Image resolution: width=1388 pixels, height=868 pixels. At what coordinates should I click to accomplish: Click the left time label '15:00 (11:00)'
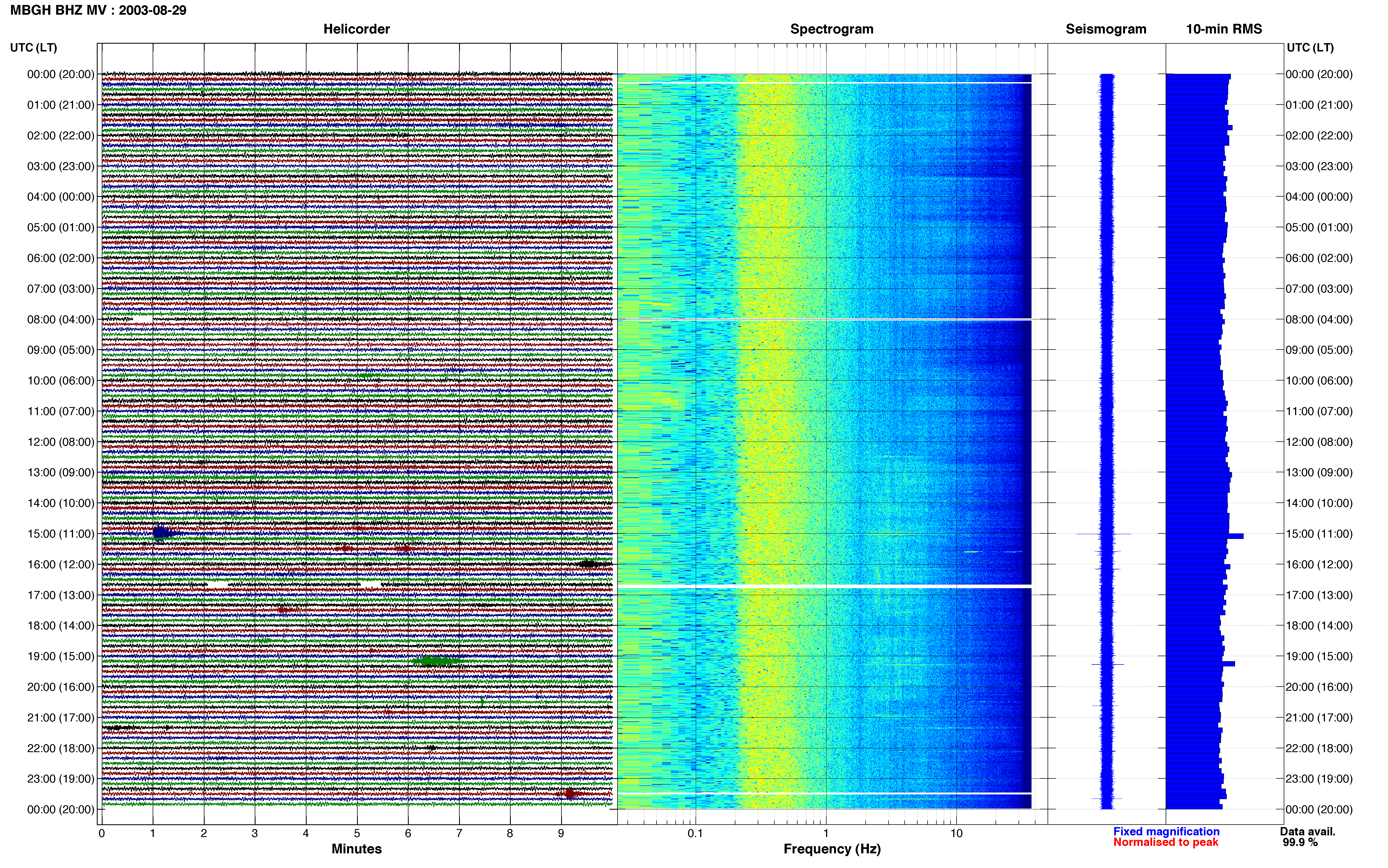click(61, 533)
